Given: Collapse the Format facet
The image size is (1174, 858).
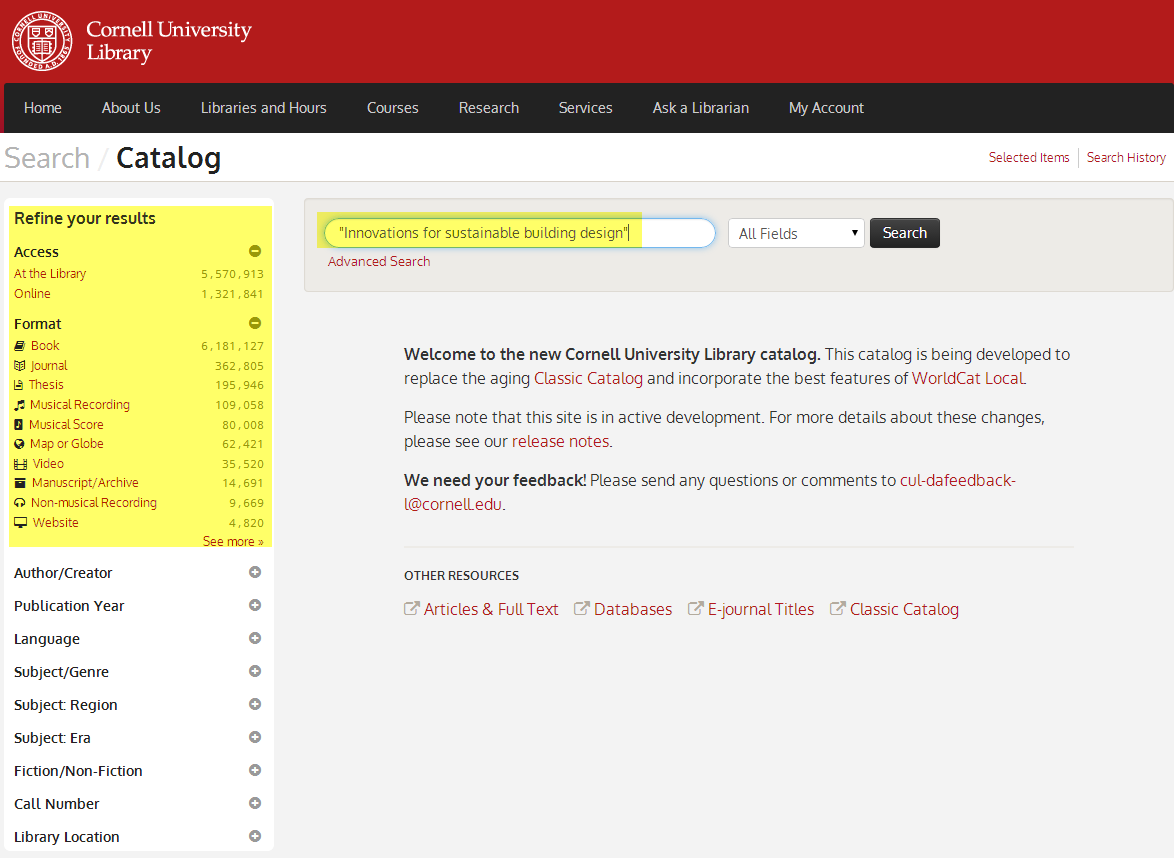Looking at the screenshot, I should (x=255, y=323).
